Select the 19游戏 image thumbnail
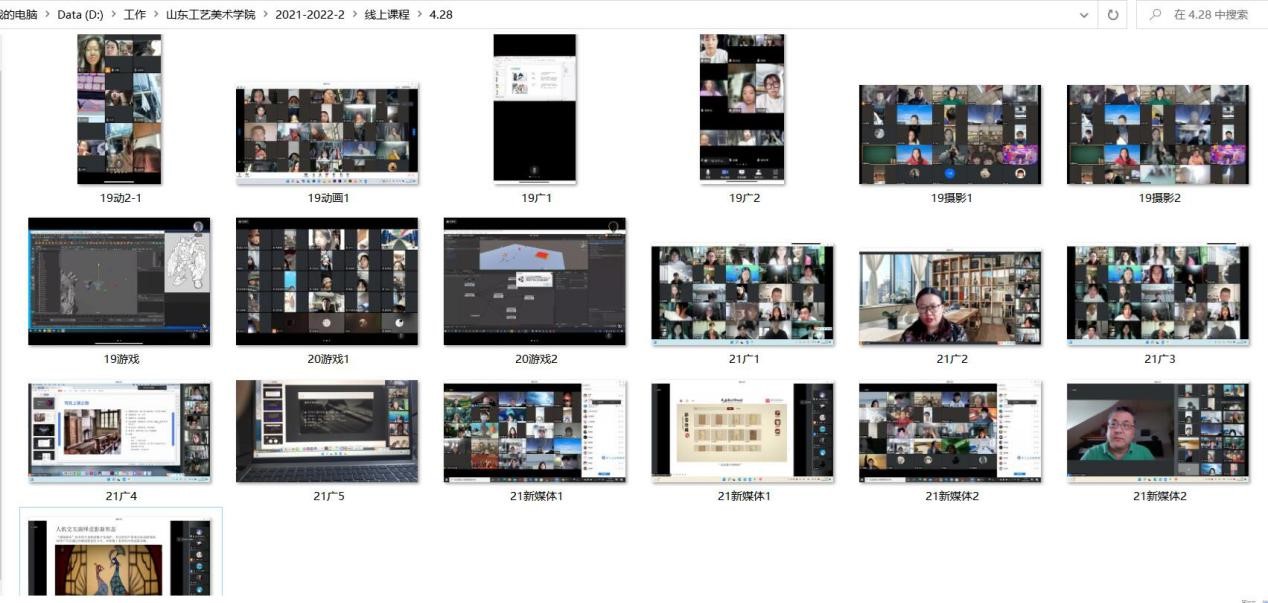The image size is (1268, 603). [x=119, y=282]
